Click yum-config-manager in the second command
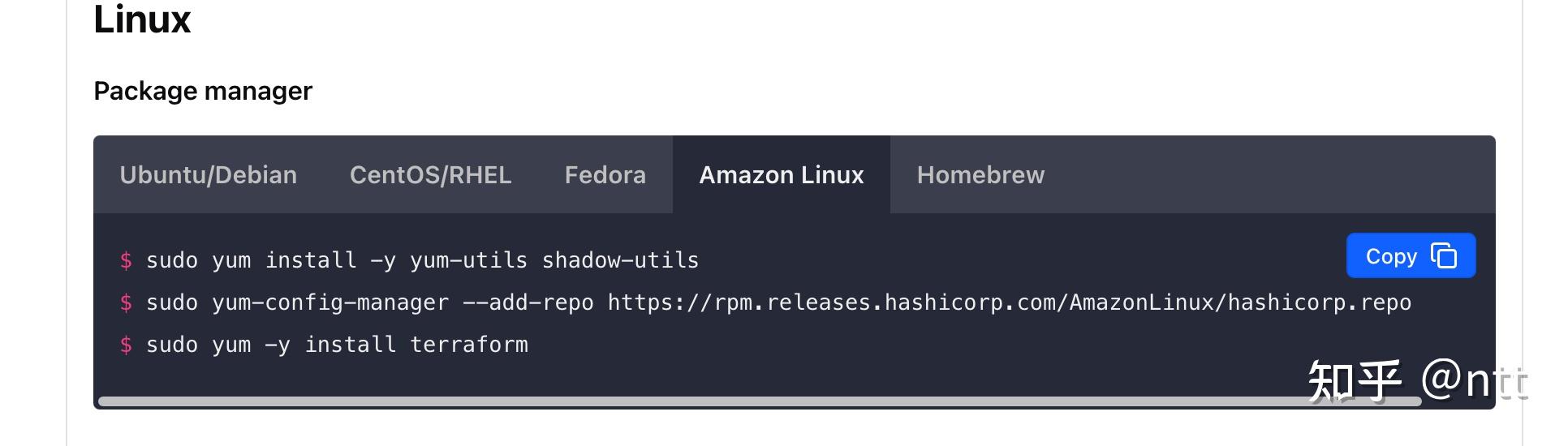The image size is (1568, 446). pyautogui.click(x=330, y=302)
